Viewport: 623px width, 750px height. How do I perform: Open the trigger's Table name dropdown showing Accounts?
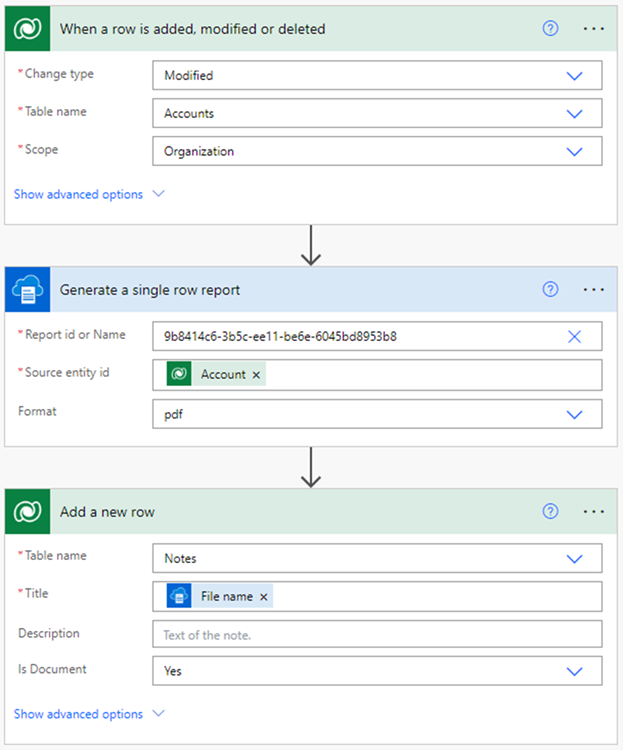(377, 113)
